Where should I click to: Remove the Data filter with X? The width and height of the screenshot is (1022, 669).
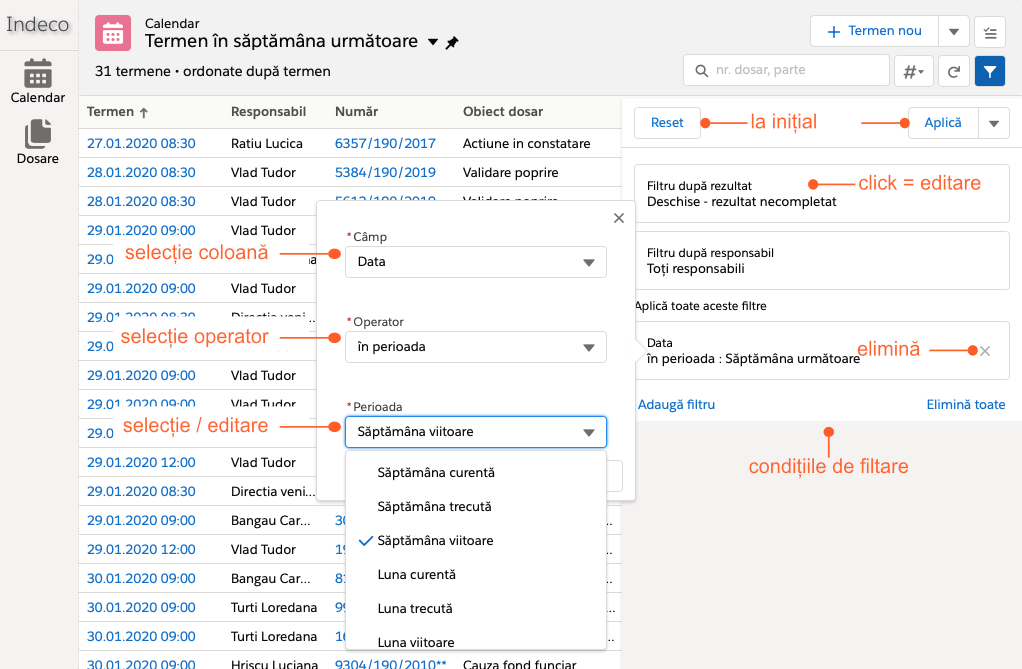pyautogui.click(x=985, y=351)
